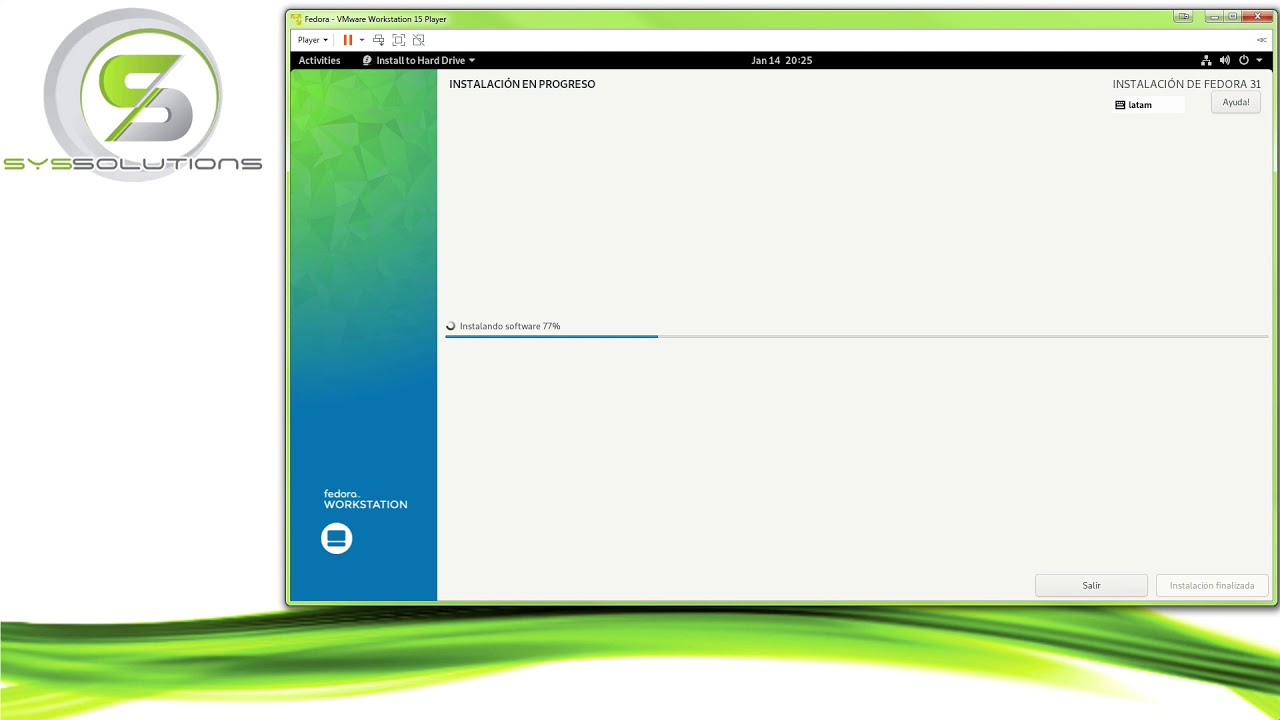Click the Ayuda! help button
1280x720 pixels.
point(1236,102)
